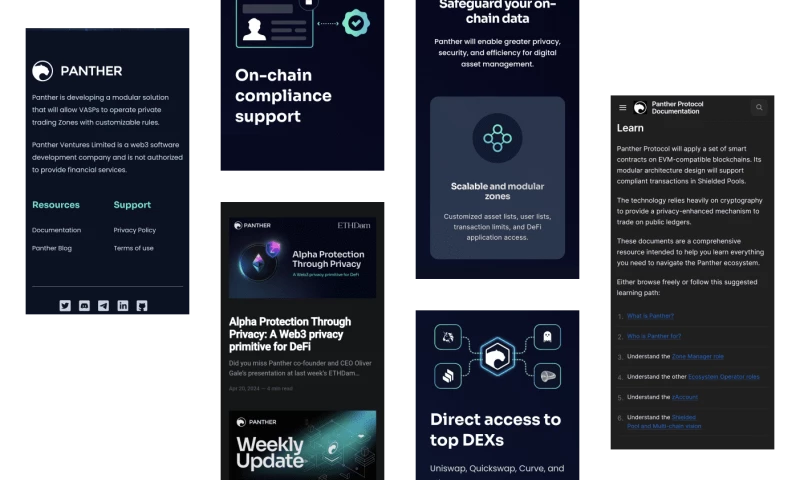Screen dimensions: 800x480
Task: Click the modular zones circle icon
Action: coord(497,138)
